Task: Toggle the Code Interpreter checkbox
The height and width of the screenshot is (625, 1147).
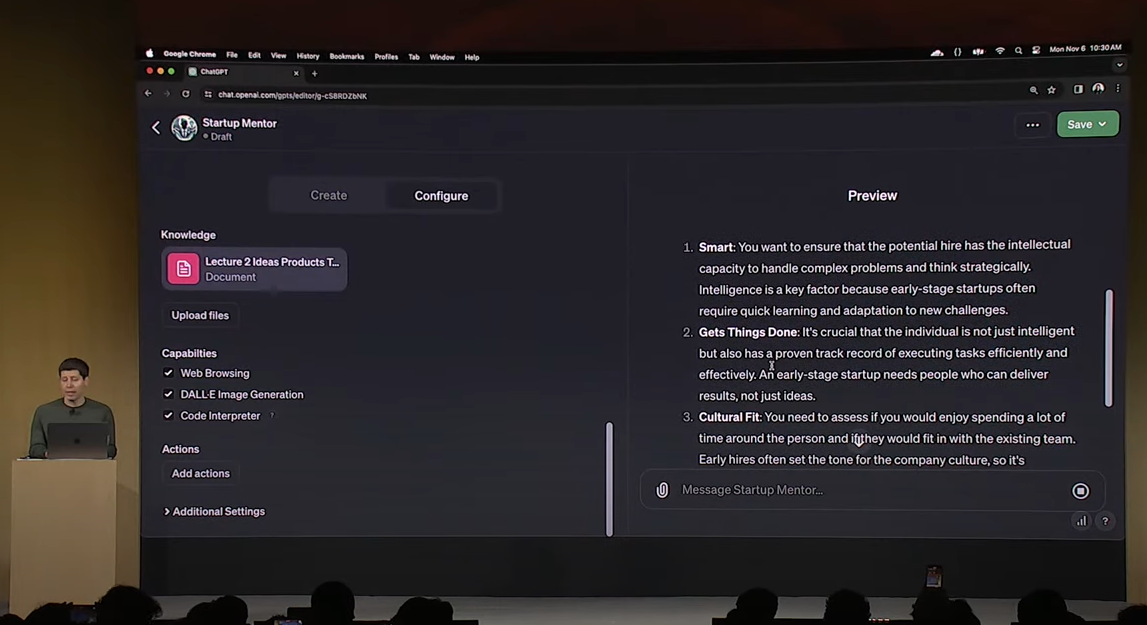Action: (x=168, y=416)
